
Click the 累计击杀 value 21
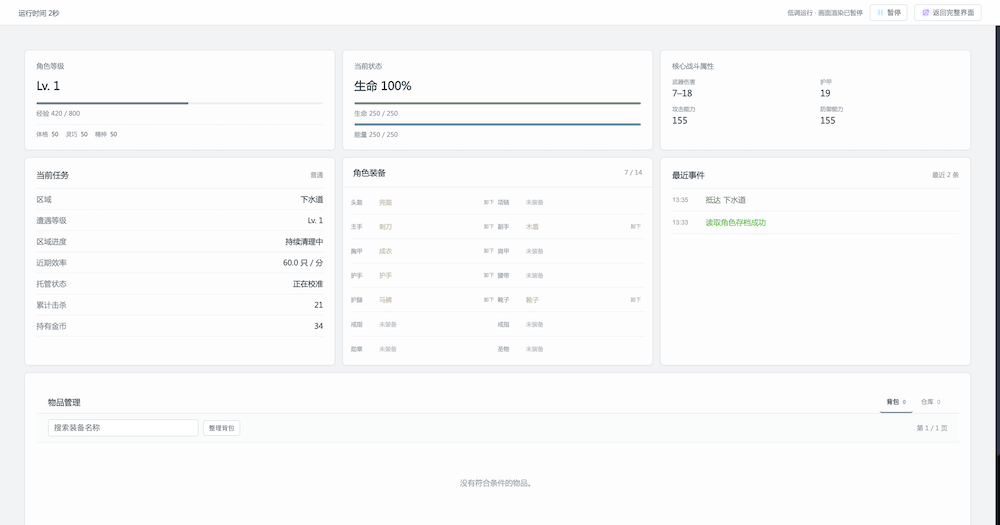click(318, 305)
